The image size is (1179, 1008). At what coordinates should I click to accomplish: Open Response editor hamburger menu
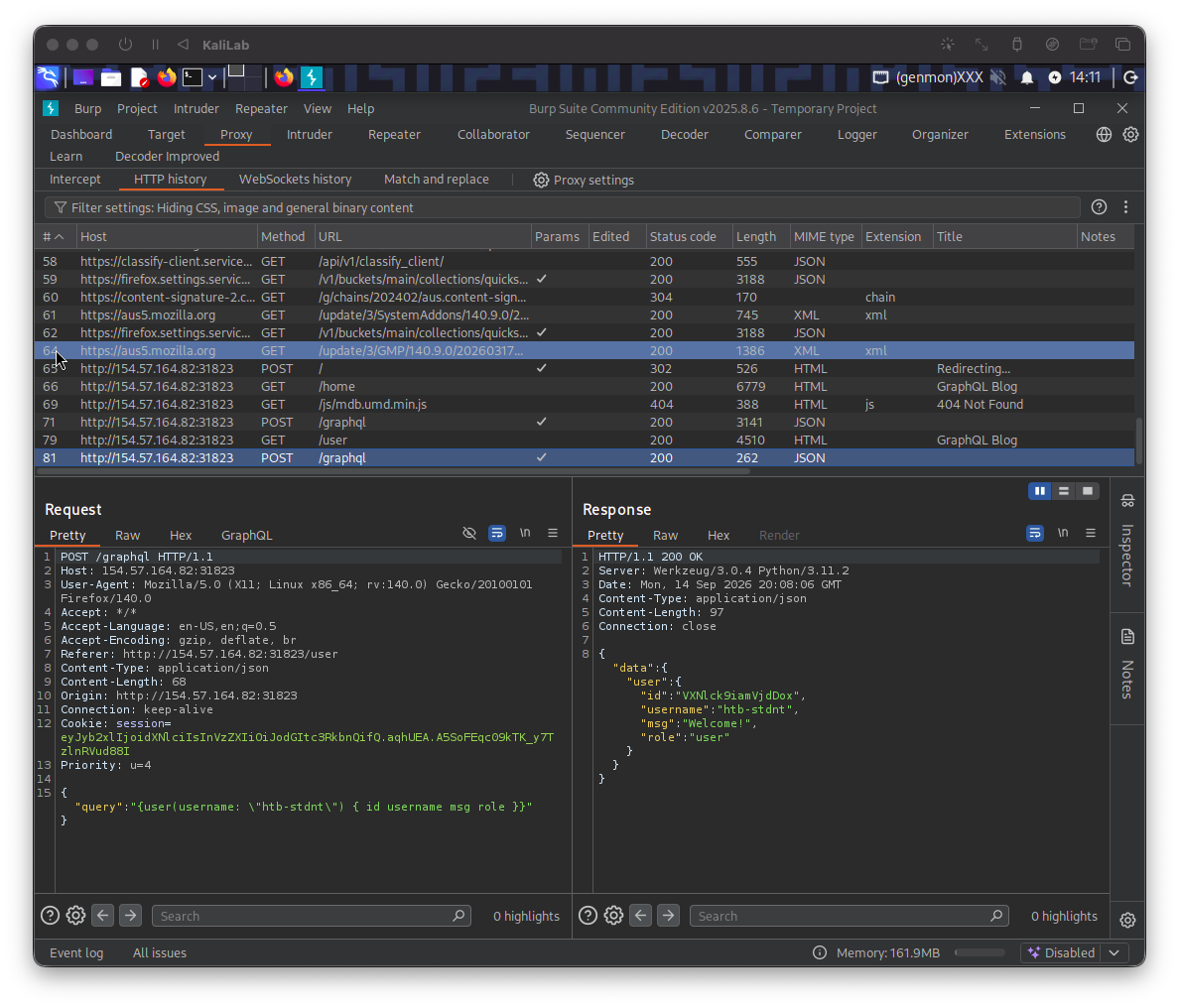(1091, 533)
